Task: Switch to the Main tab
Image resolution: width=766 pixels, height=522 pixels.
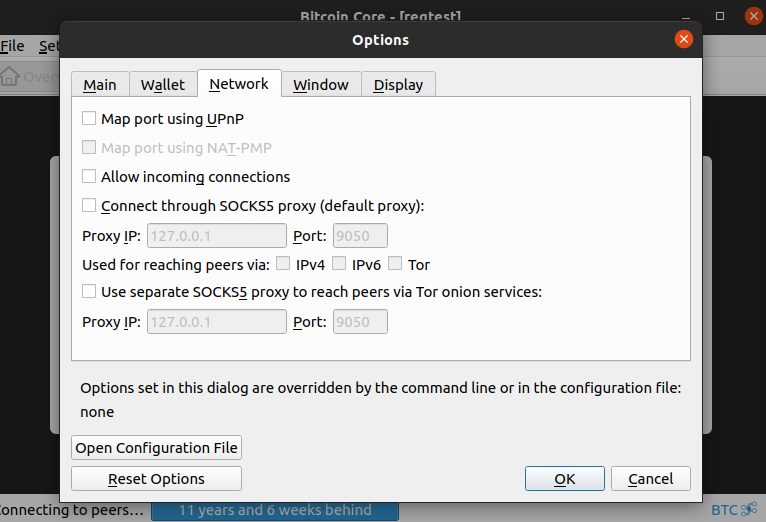Action: click(100, 85)
